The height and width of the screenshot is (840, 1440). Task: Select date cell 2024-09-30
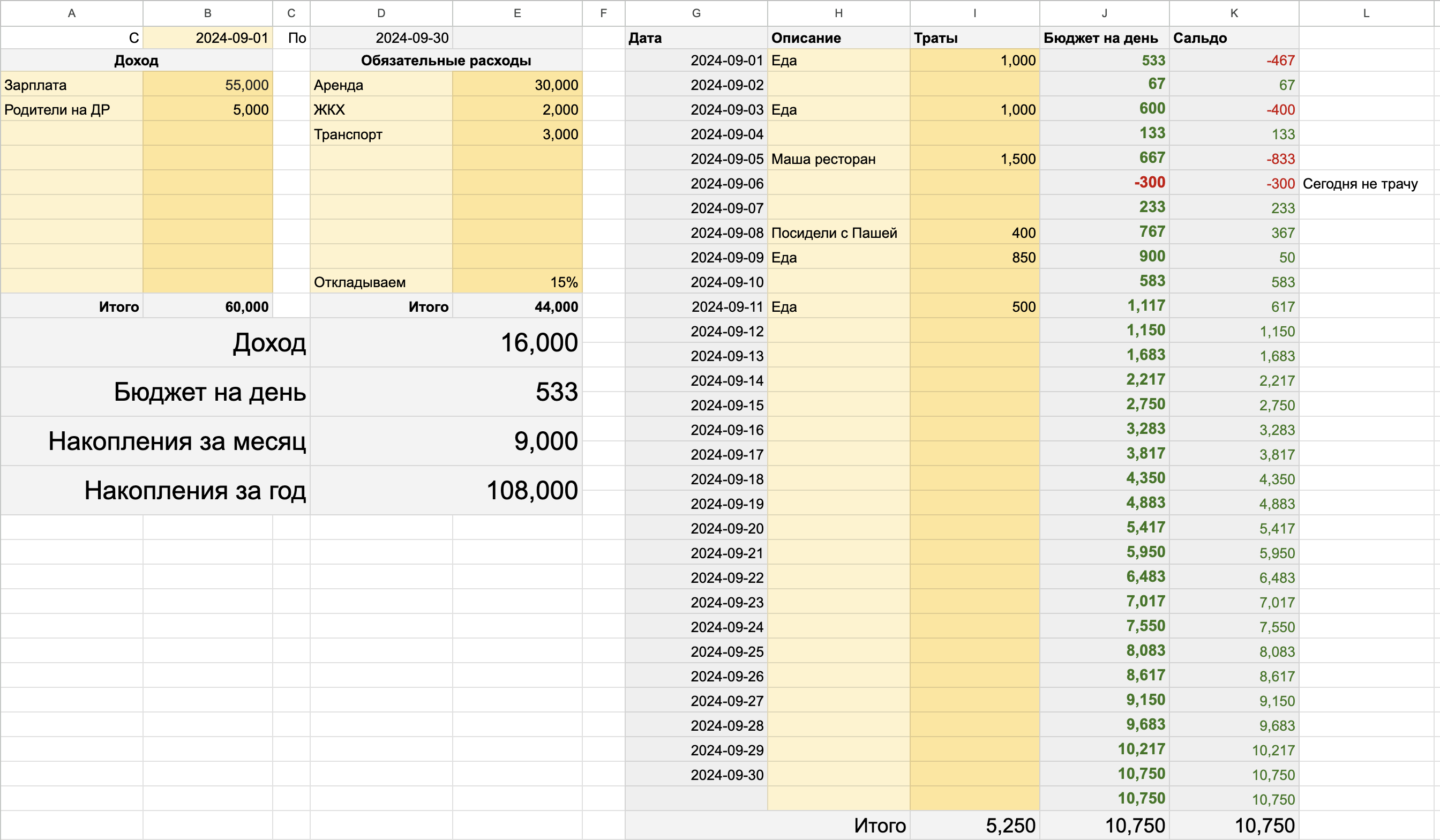696,774
